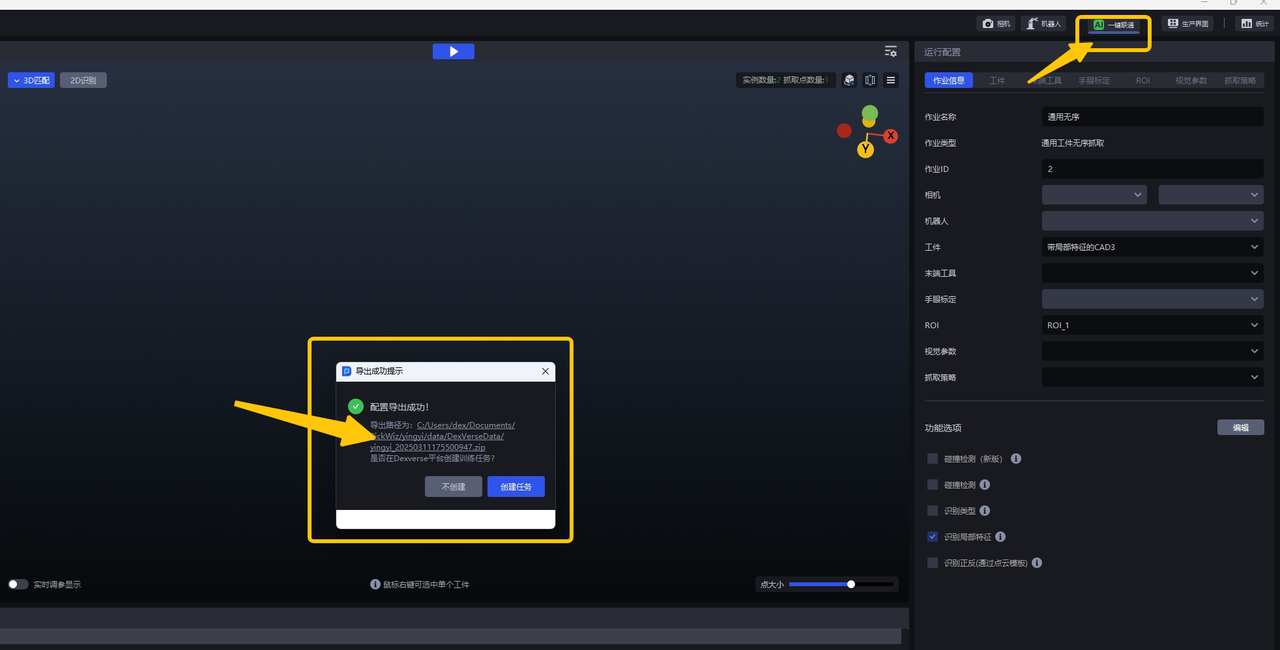The height and width of the screenshot is (650, 1280).
Task: Expand the 工件 dropdown
Action: pos(1152,247)
